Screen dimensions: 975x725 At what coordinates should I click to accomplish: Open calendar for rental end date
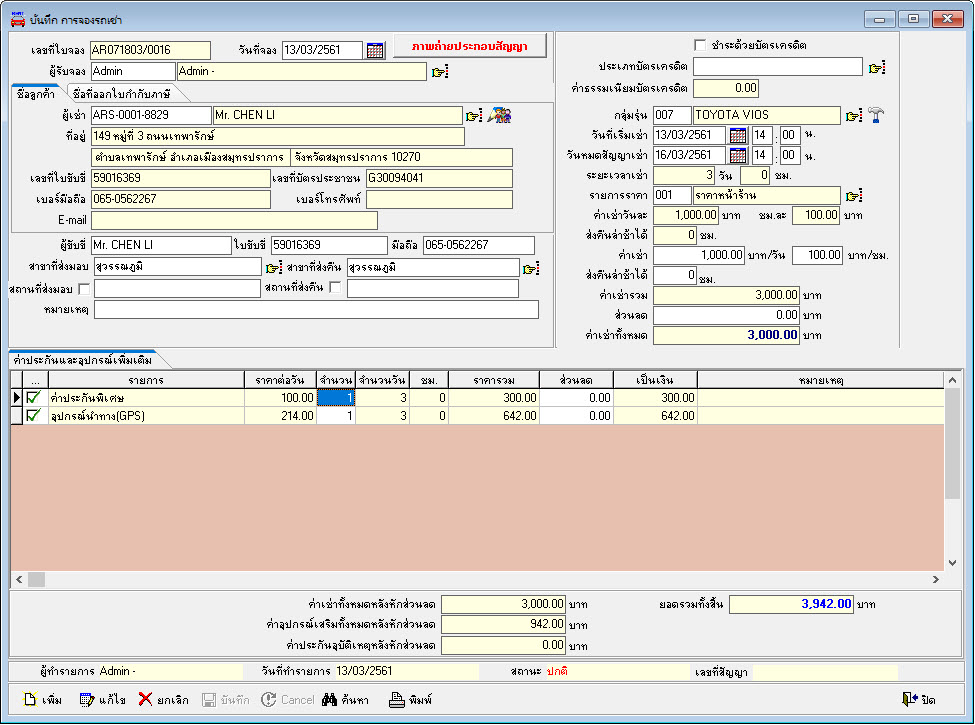click(738, 155)
